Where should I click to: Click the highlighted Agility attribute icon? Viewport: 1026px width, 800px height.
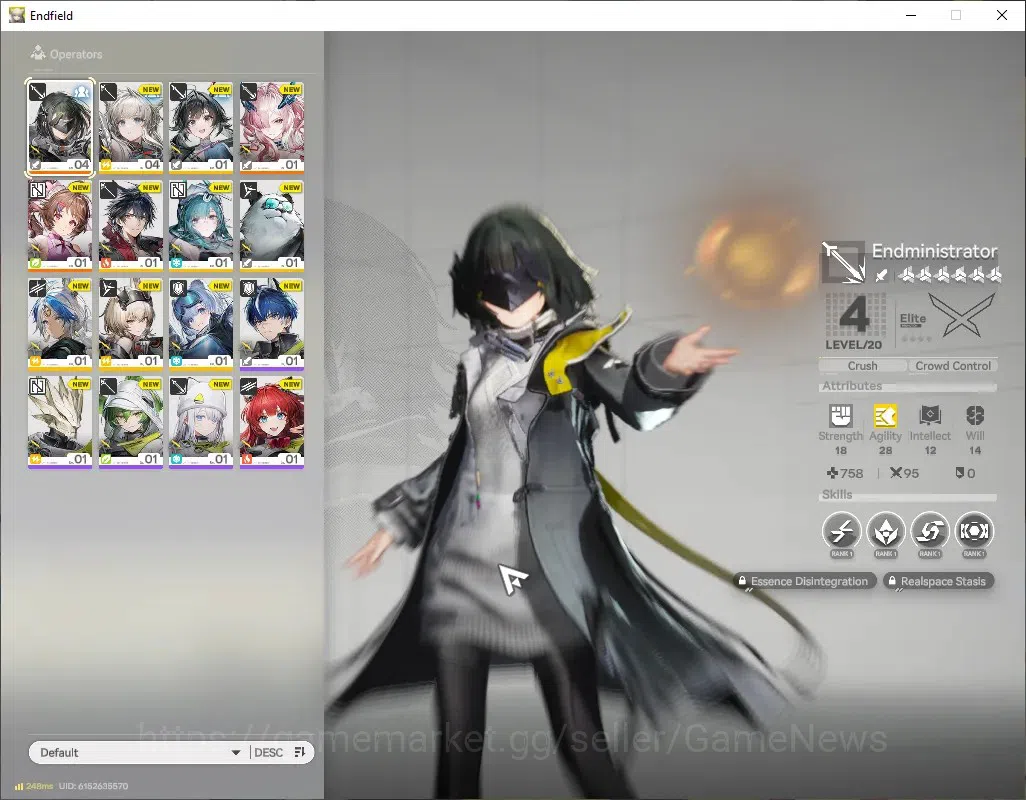(885, 415)
